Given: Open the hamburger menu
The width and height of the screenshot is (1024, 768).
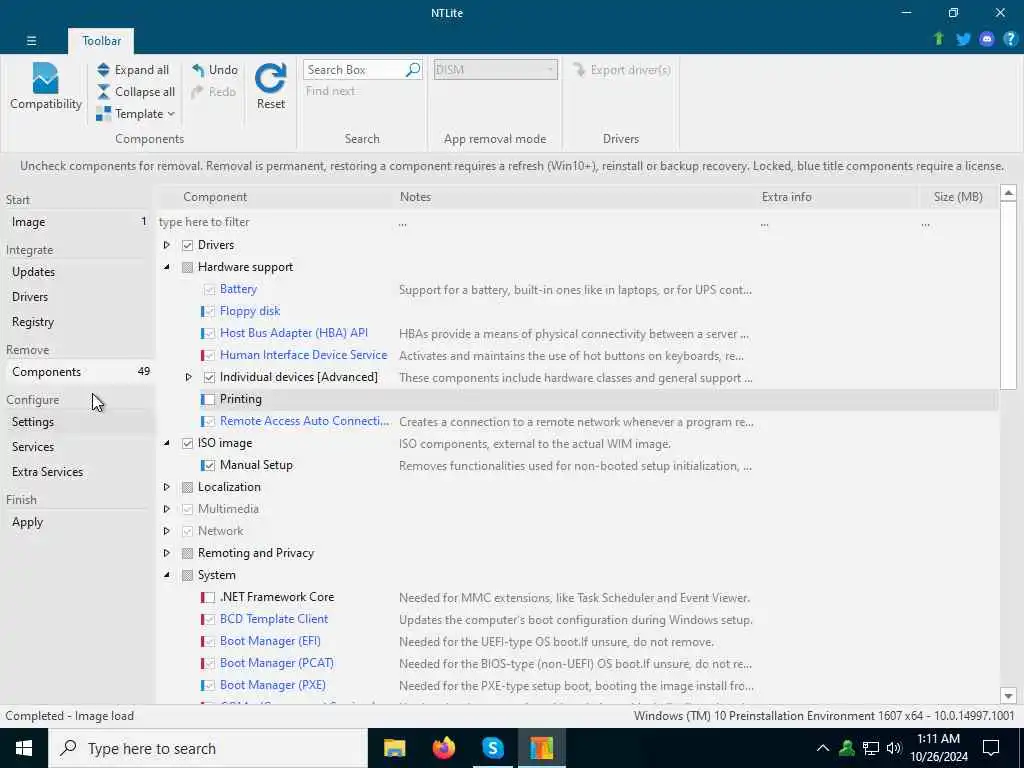Looking at the screenshot, I should point(31,40).
